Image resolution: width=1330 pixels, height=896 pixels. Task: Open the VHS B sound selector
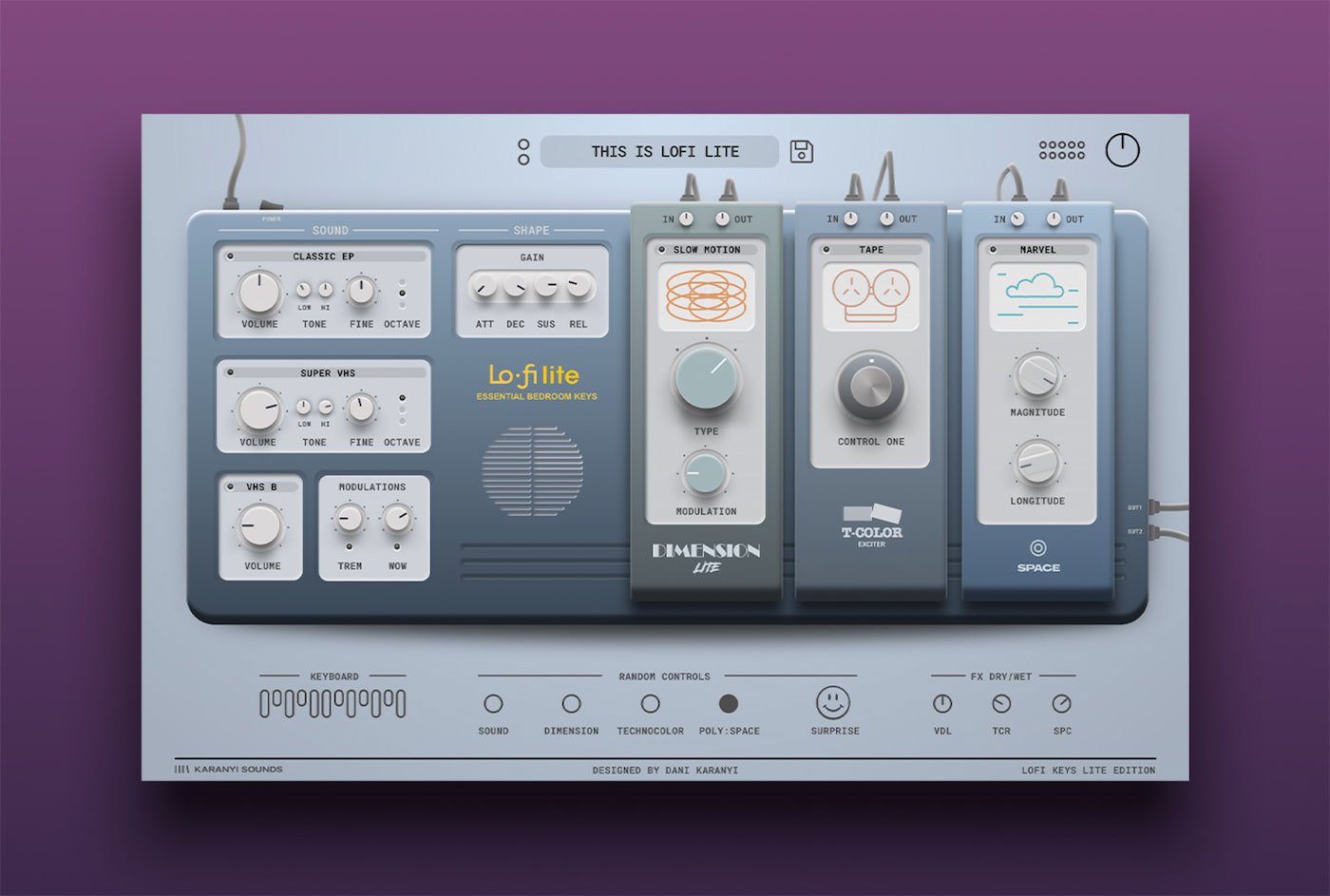point(261,486)
